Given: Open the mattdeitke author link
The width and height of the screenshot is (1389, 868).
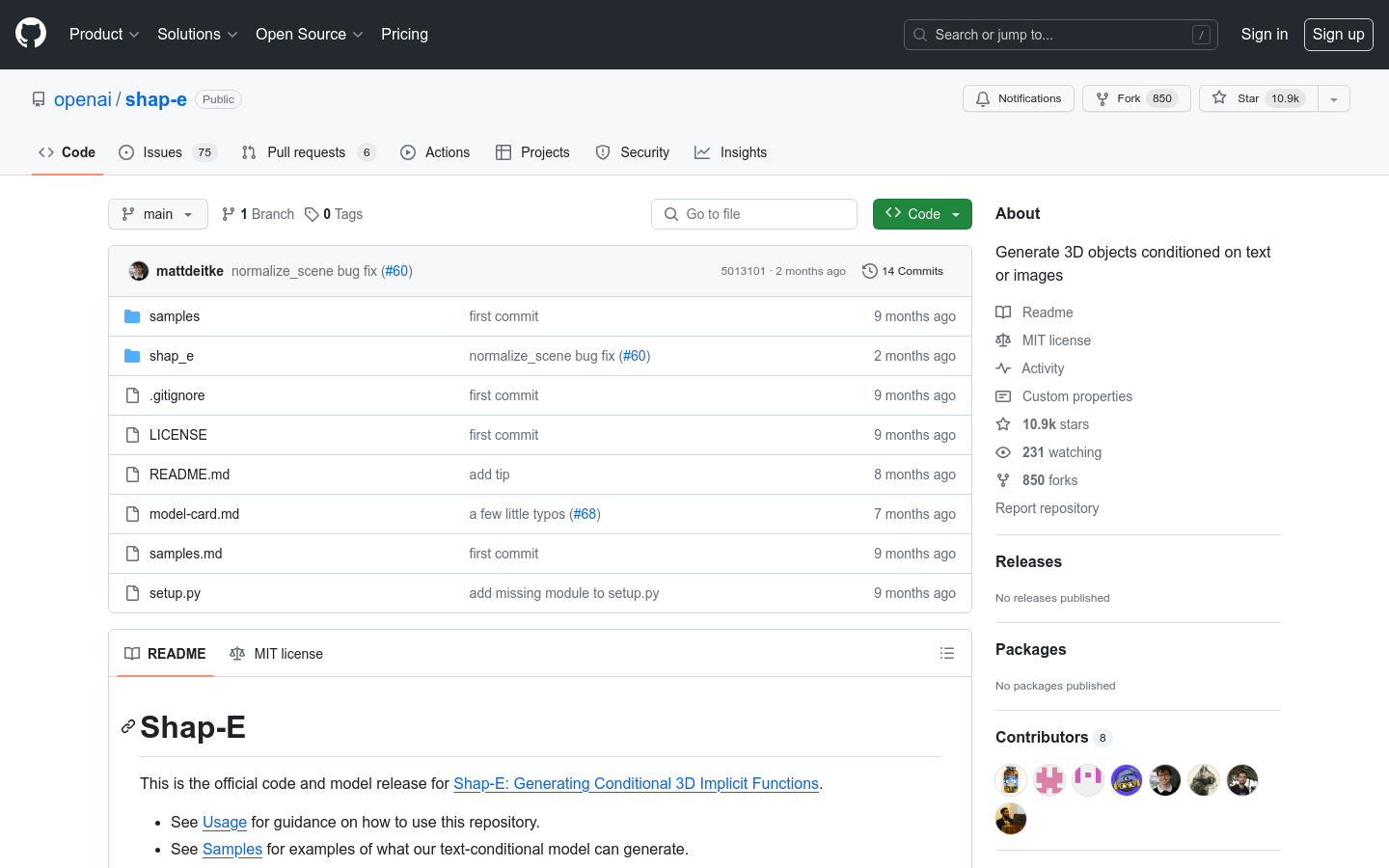Looking at the screenshot, I should 190,271.
